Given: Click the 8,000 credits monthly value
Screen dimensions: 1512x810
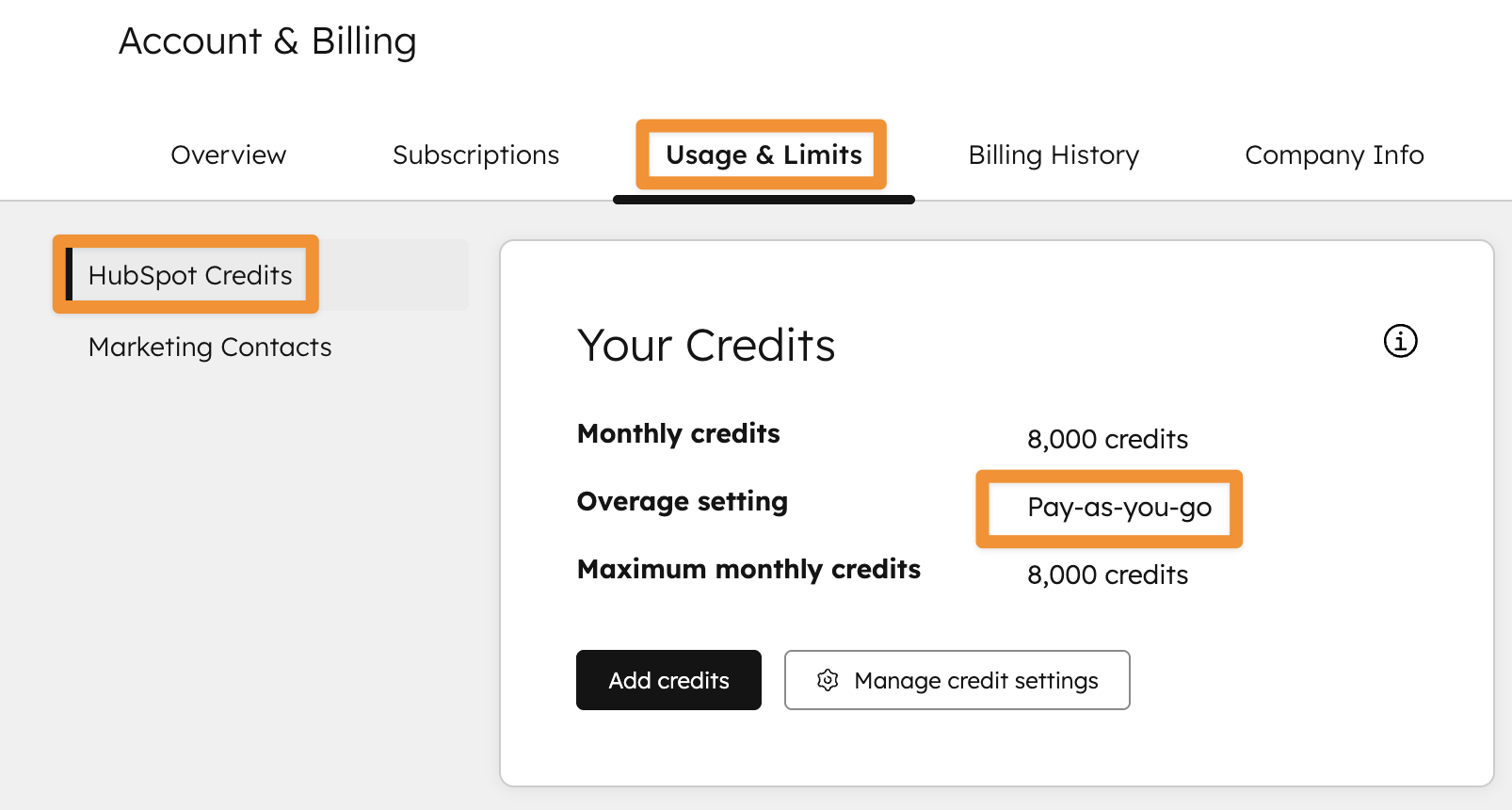Looking at the screenshot, I should click(1107, 439).
